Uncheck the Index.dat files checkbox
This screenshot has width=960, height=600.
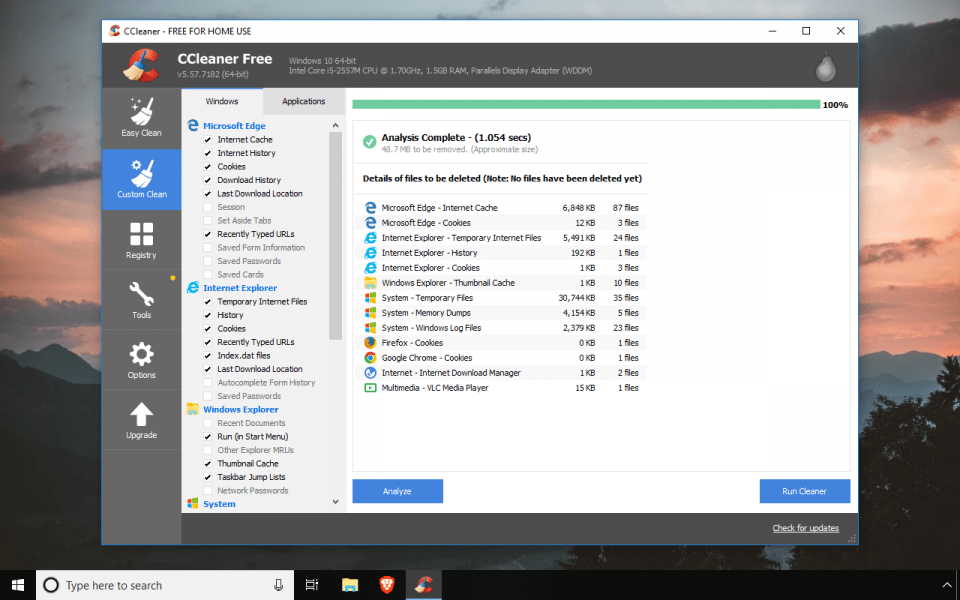[x=208, y=355]
